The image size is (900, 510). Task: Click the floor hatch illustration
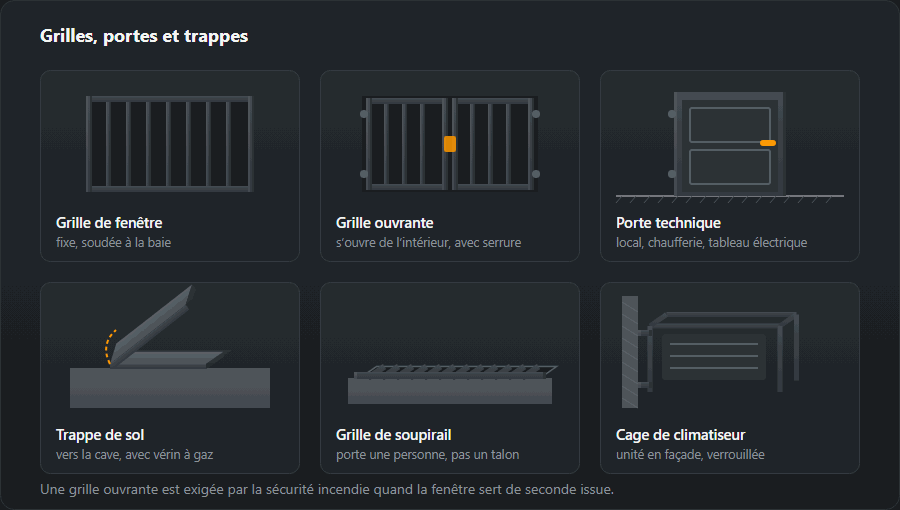point(170,347)
